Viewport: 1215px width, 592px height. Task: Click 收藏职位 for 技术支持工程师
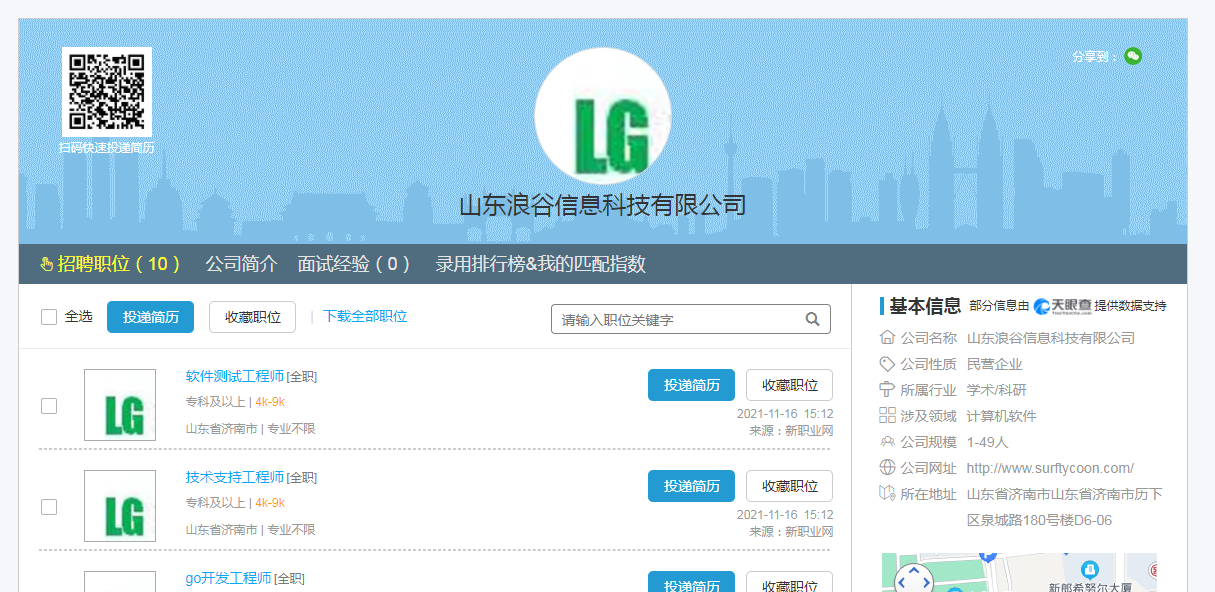pos(789,486)
